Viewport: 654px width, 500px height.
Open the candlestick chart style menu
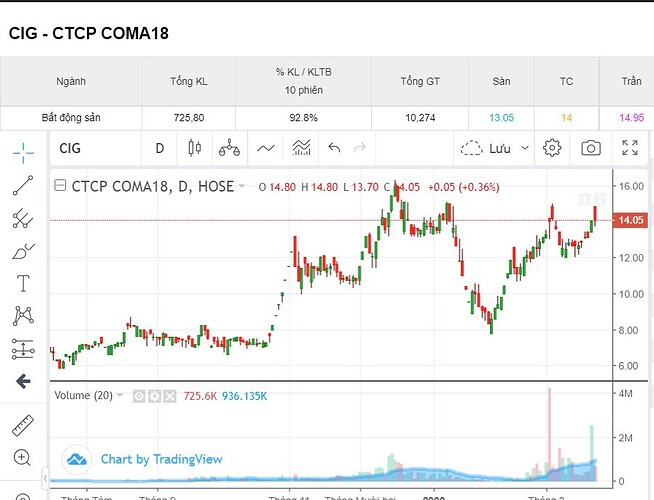(x=194, y=148)
